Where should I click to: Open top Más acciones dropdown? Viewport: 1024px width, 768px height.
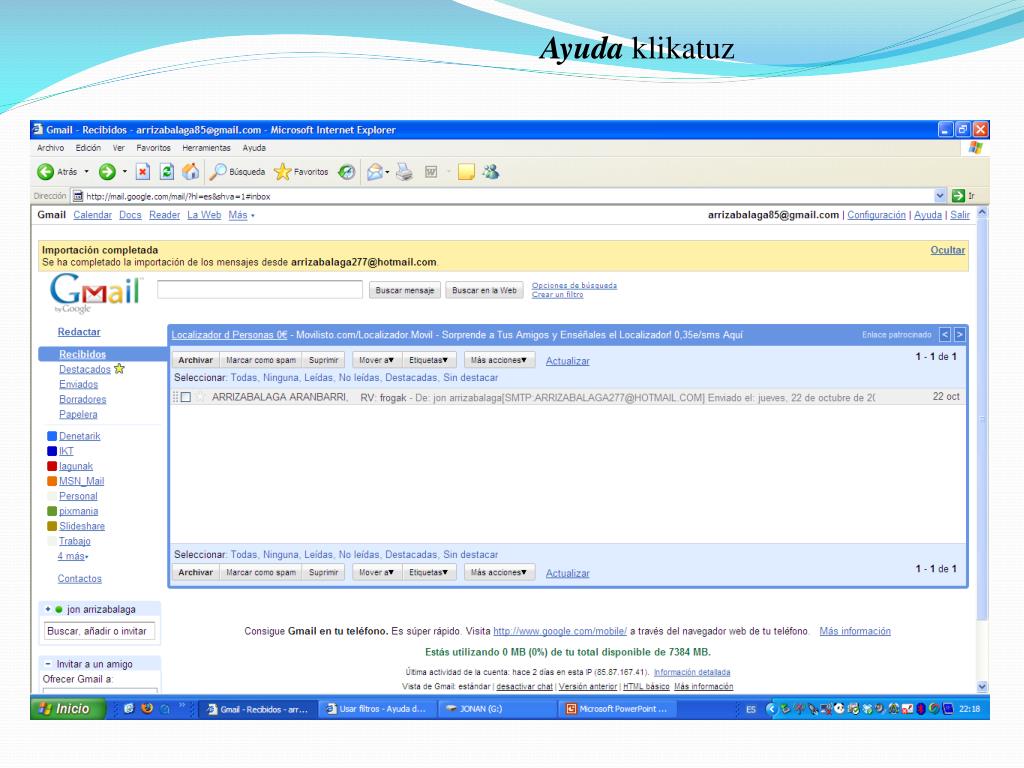pos(499,360)
